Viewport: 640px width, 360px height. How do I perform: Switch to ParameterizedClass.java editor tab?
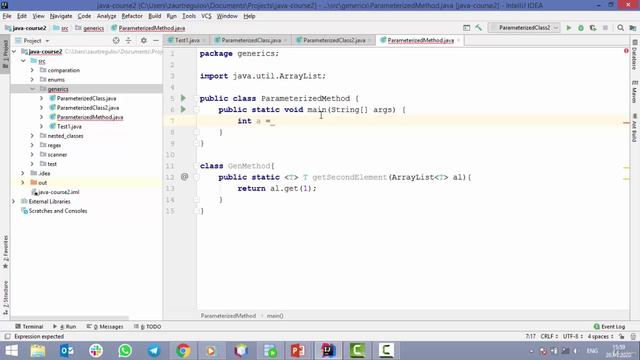point(251,40)
